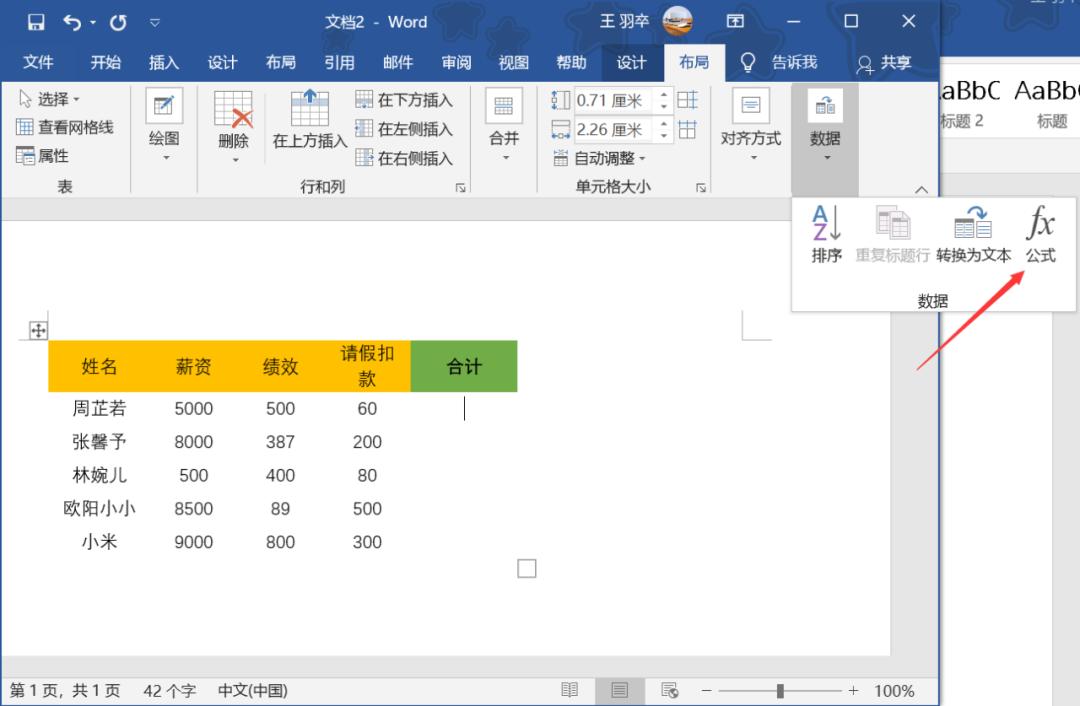Viewport: 1080px width, 706px height.
Task: Collapse the ribbon with the chevron
Action: click(x=921, y=189)
